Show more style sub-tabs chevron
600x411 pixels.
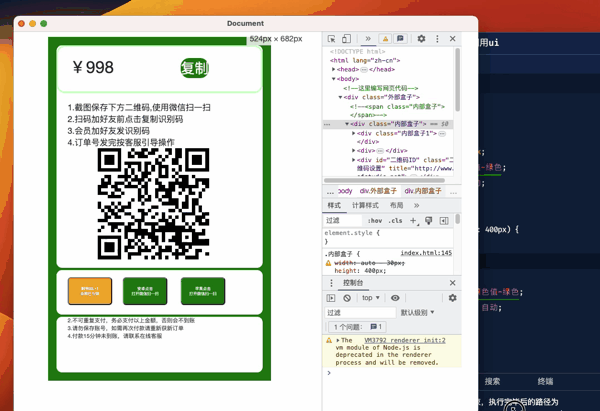click(416, 206)
